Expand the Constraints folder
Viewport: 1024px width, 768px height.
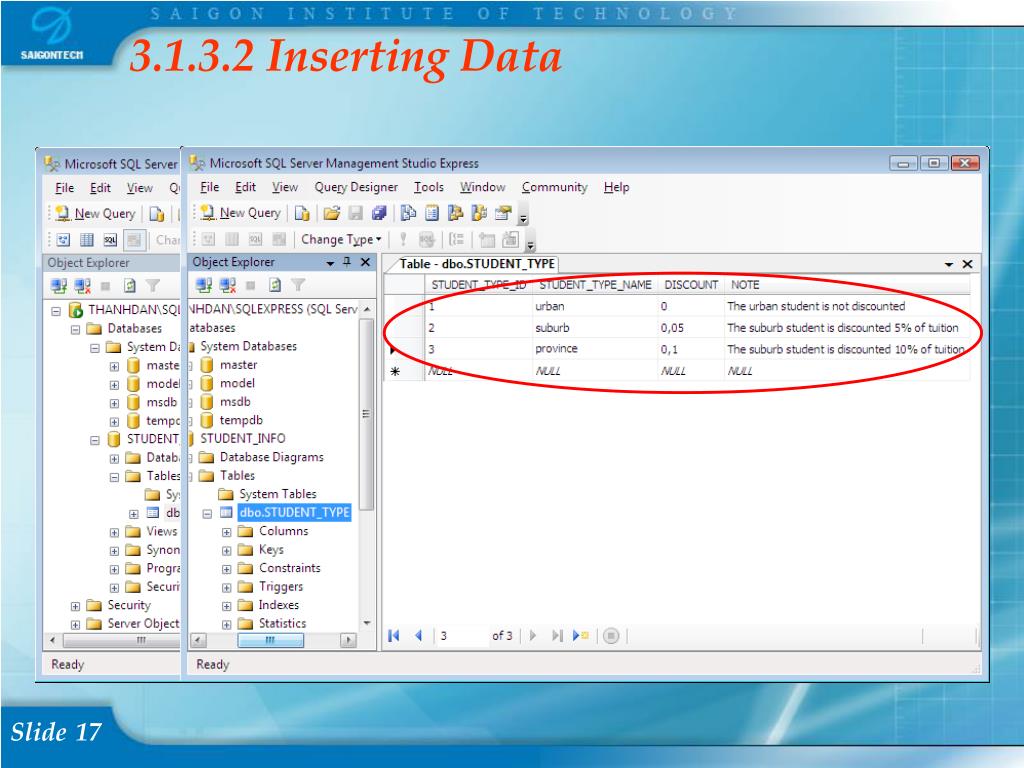pyautogui.click(x=227, y=569)
